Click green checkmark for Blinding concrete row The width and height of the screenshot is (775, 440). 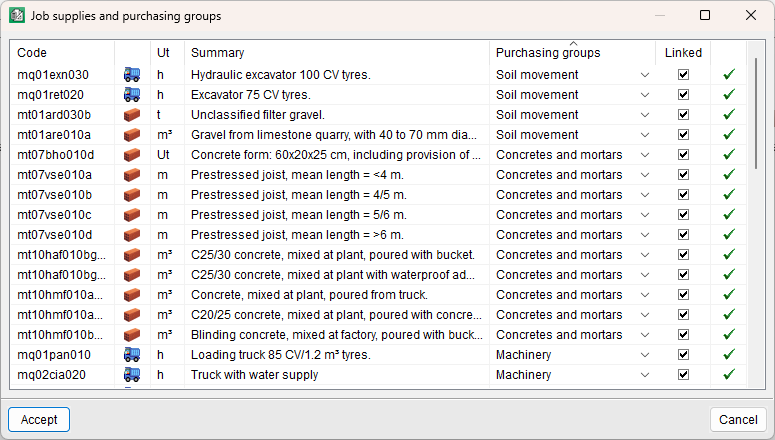pyautogui.click(x=729, y=334)
